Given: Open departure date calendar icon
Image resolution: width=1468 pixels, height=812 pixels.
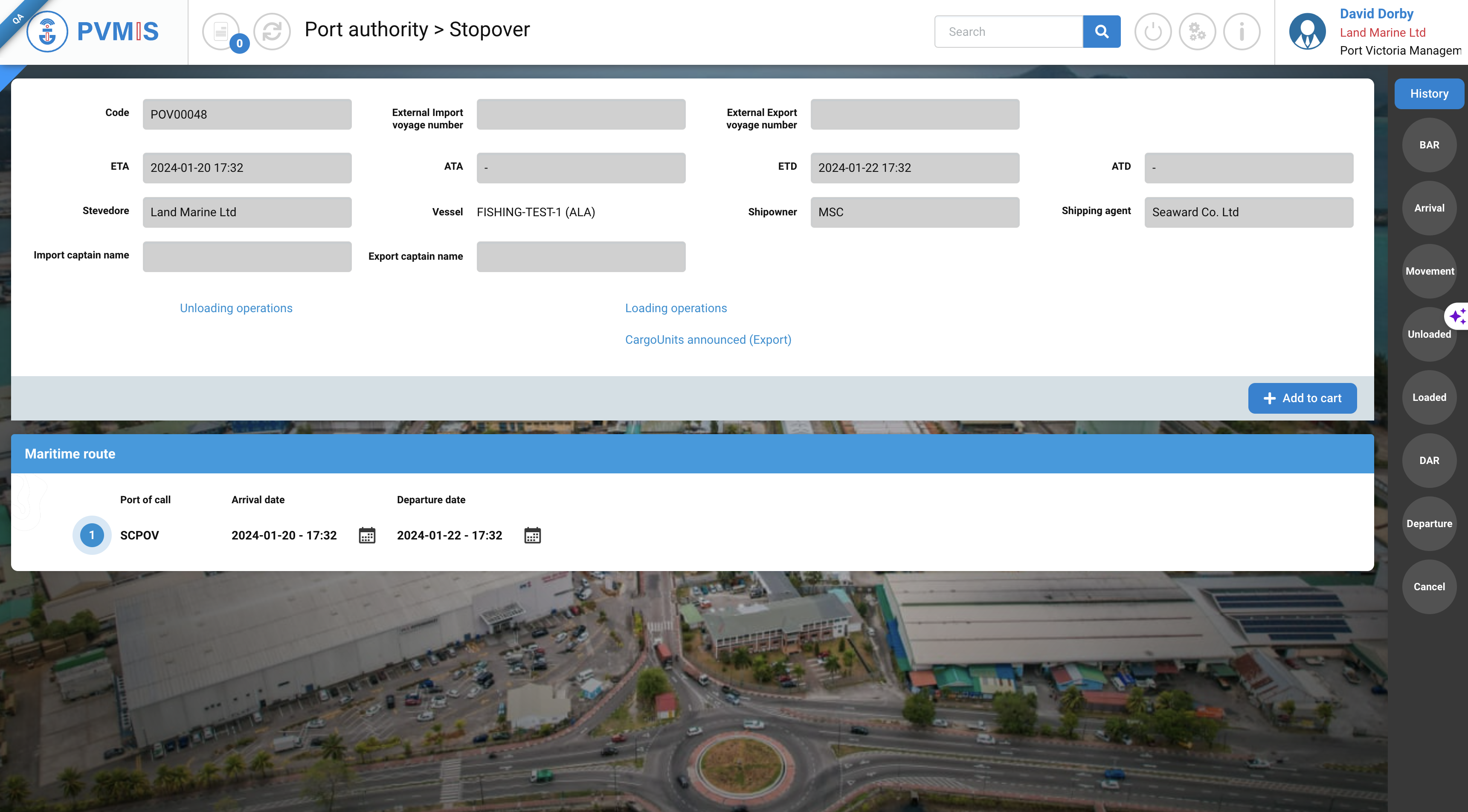Looking at the screenshot, I should click(x=532, y=535).
